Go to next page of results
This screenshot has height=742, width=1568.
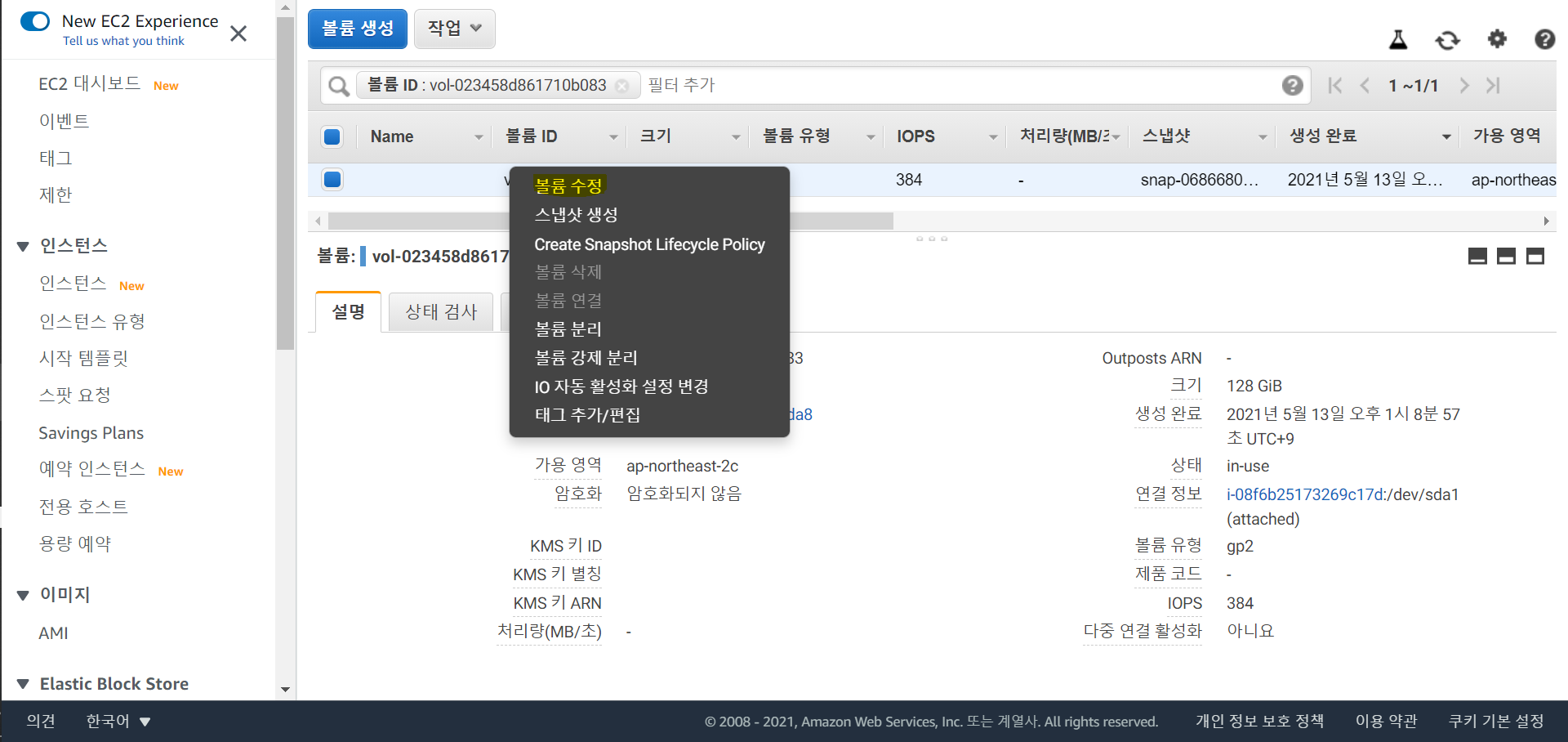click(1464, 85)
